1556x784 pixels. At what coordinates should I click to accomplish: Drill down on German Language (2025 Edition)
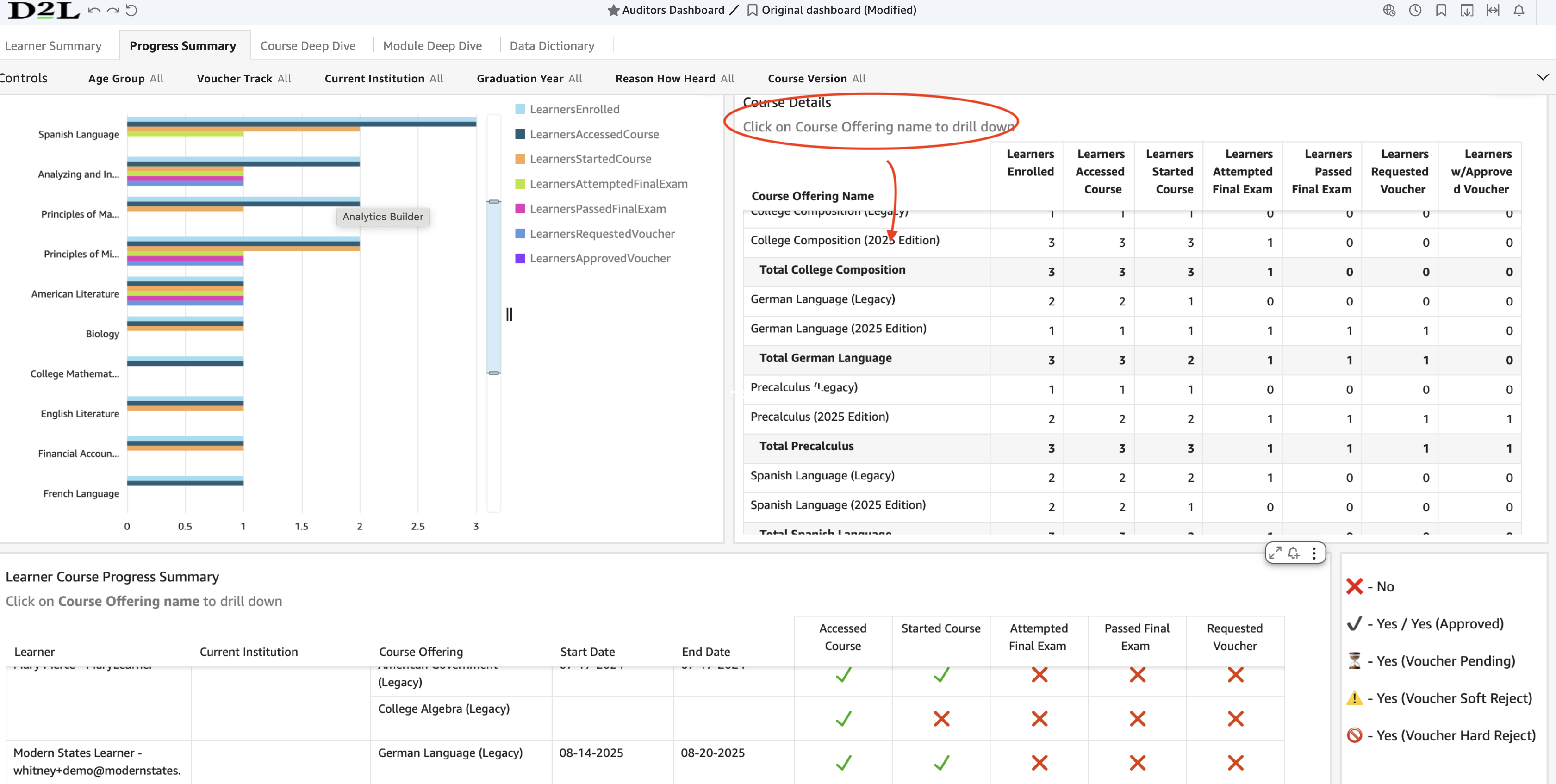(838, 328)
